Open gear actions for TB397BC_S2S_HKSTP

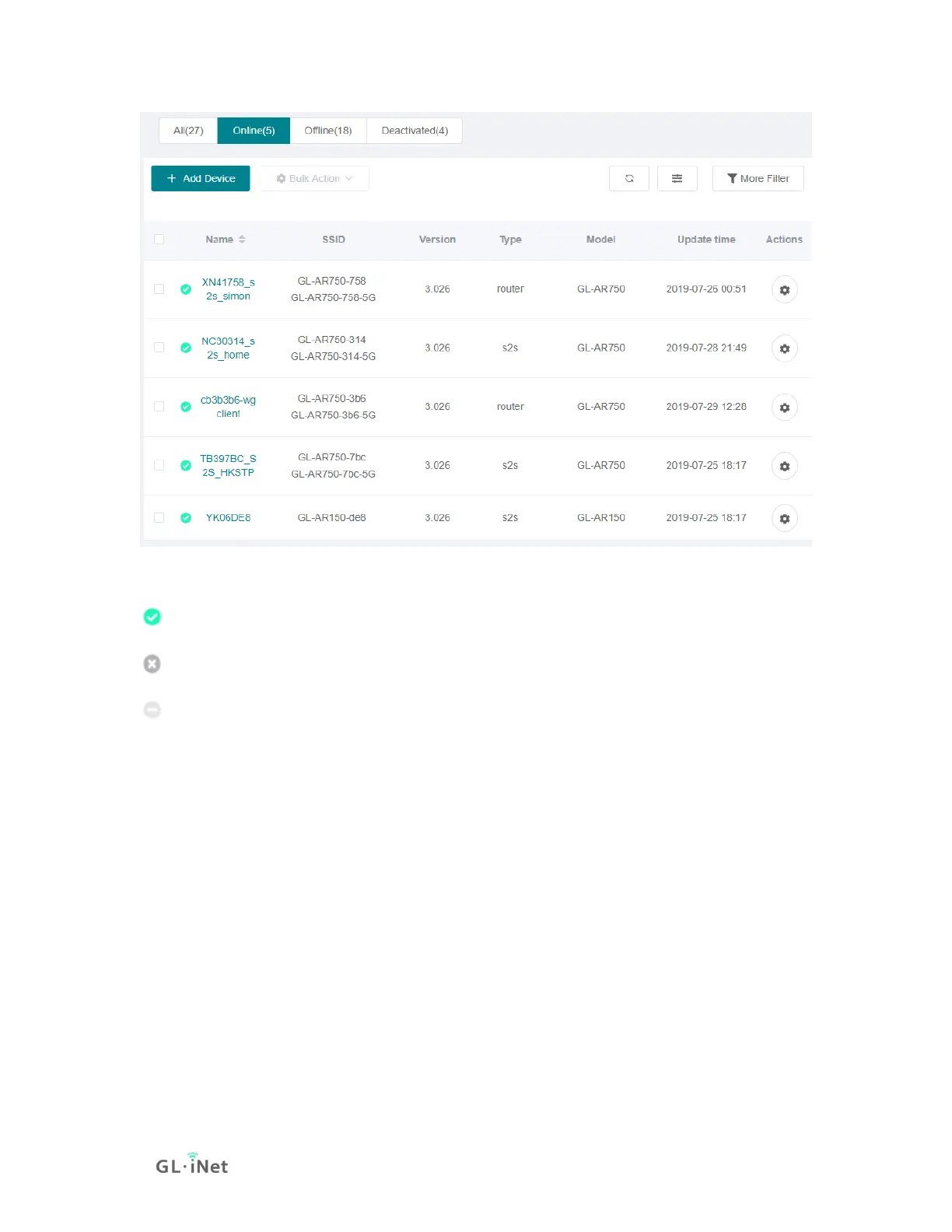pyautogui.click(x=784, y=466)
